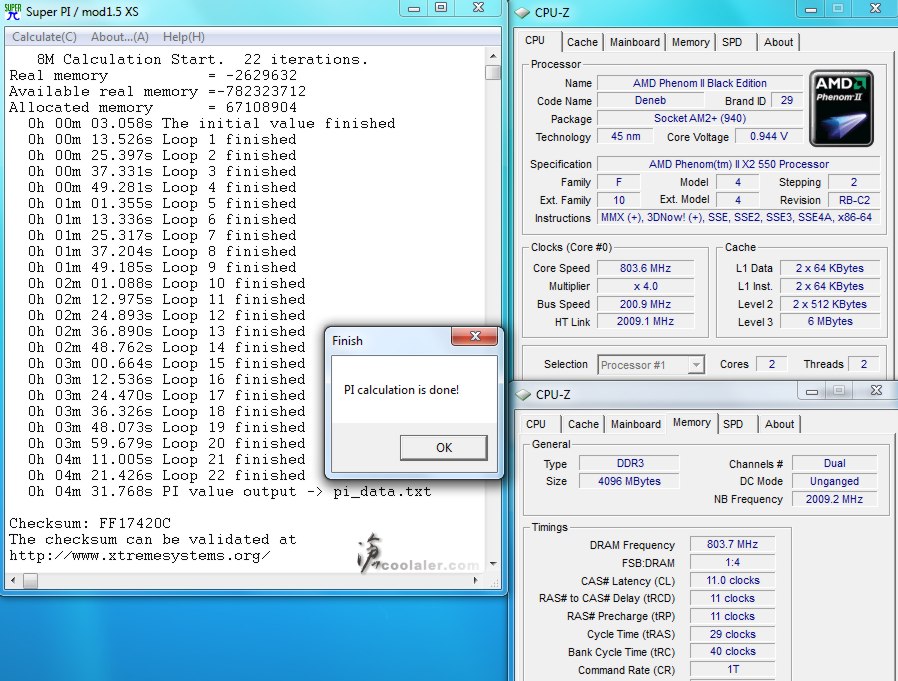The width and height of the screenshot is (898, 681).
Task: Open Cache tab in lower CPU-Z window
Action: pyautogui.click(x=583, y=424)
